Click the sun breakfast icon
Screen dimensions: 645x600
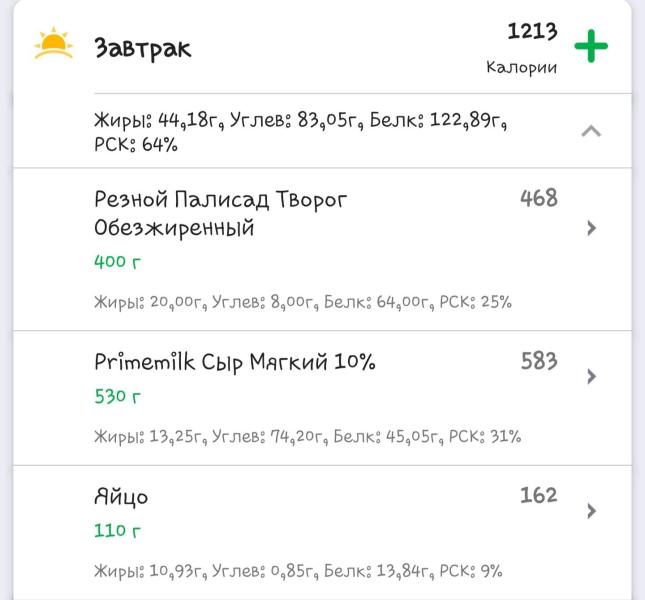53,43
